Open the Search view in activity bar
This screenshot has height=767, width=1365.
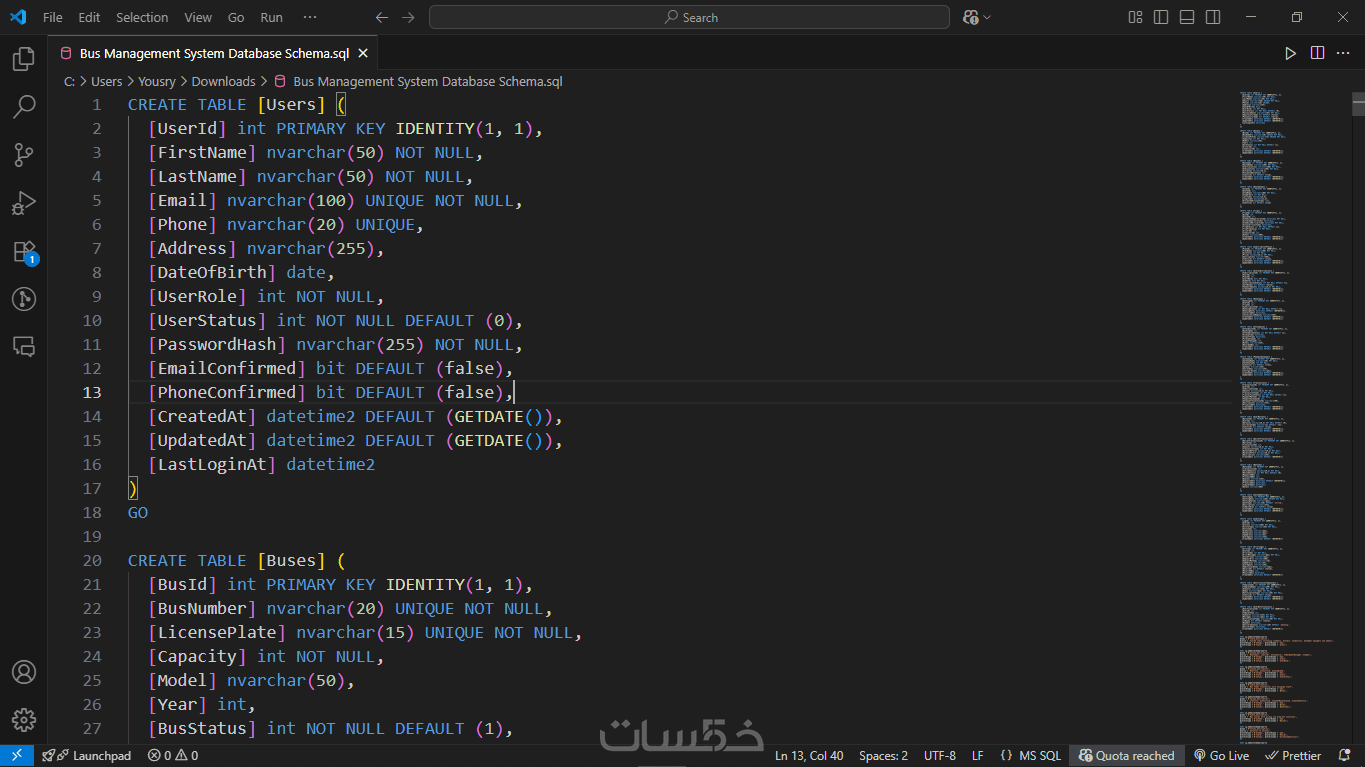coord(24,107)
